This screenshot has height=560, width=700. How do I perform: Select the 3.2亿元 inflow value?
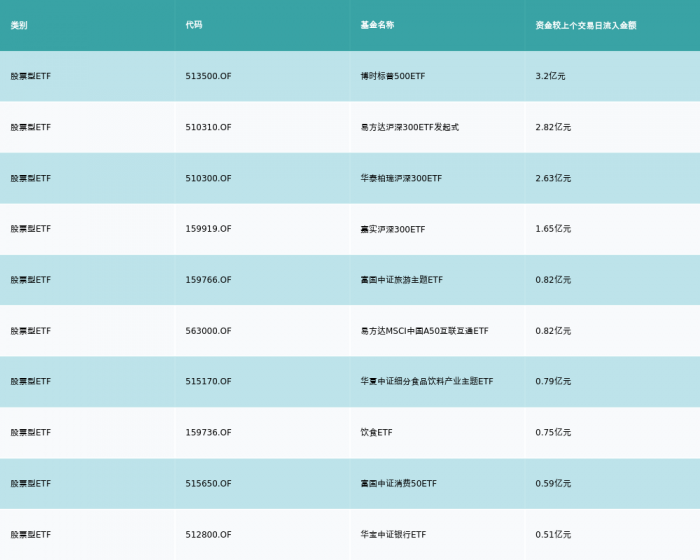550,76
